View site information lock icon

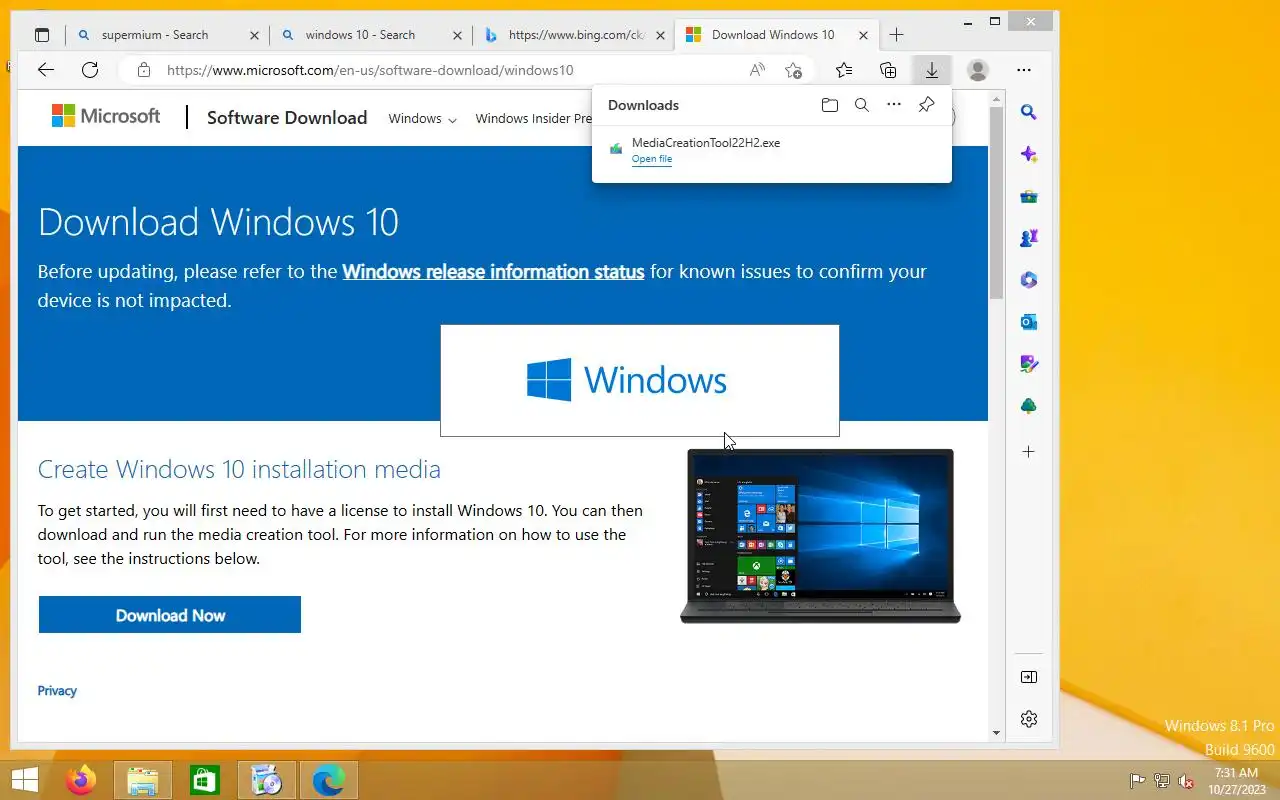point(143,70)
